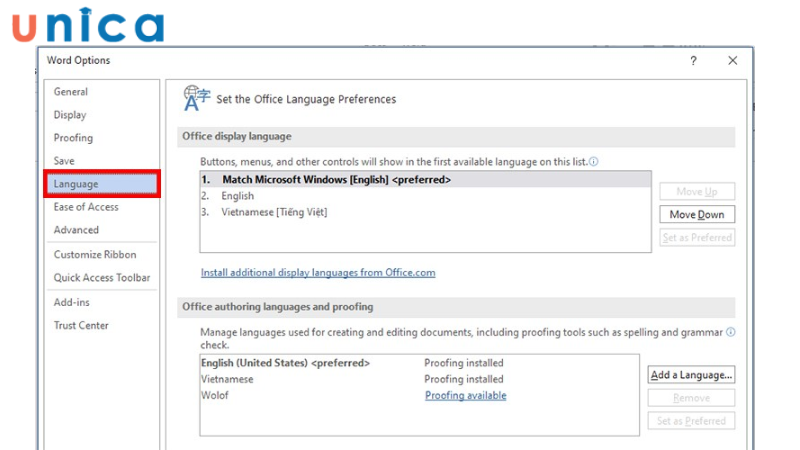Click the Office Language Preferences icon

196,97
